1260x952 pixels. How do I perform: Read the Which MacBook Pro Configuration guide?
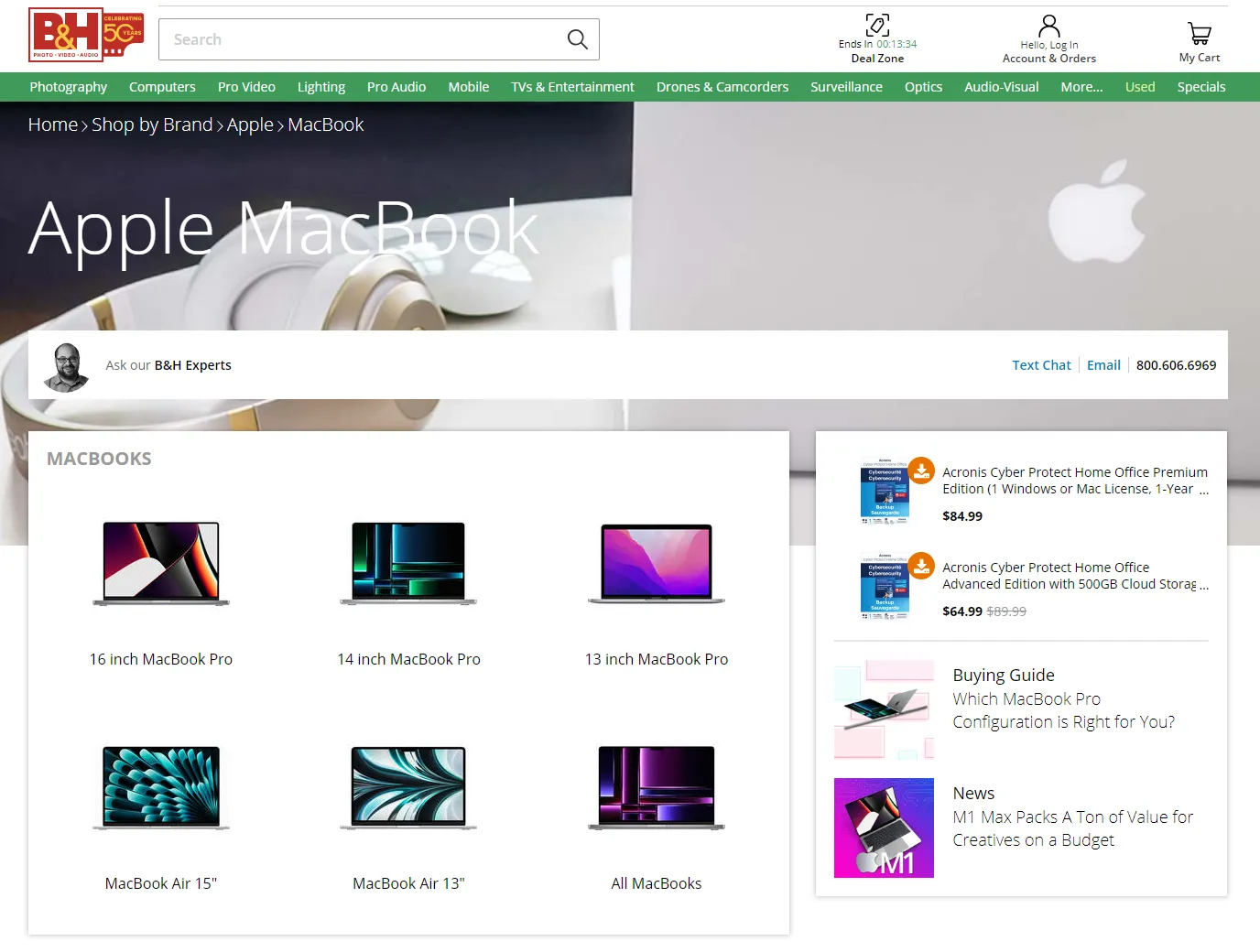tap(1063, 710)
